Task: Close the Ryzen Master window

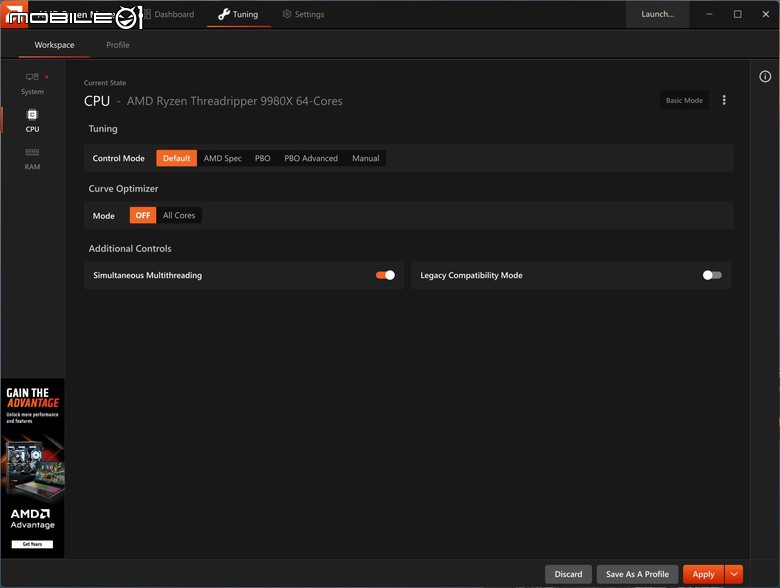Action: (766, 14)
